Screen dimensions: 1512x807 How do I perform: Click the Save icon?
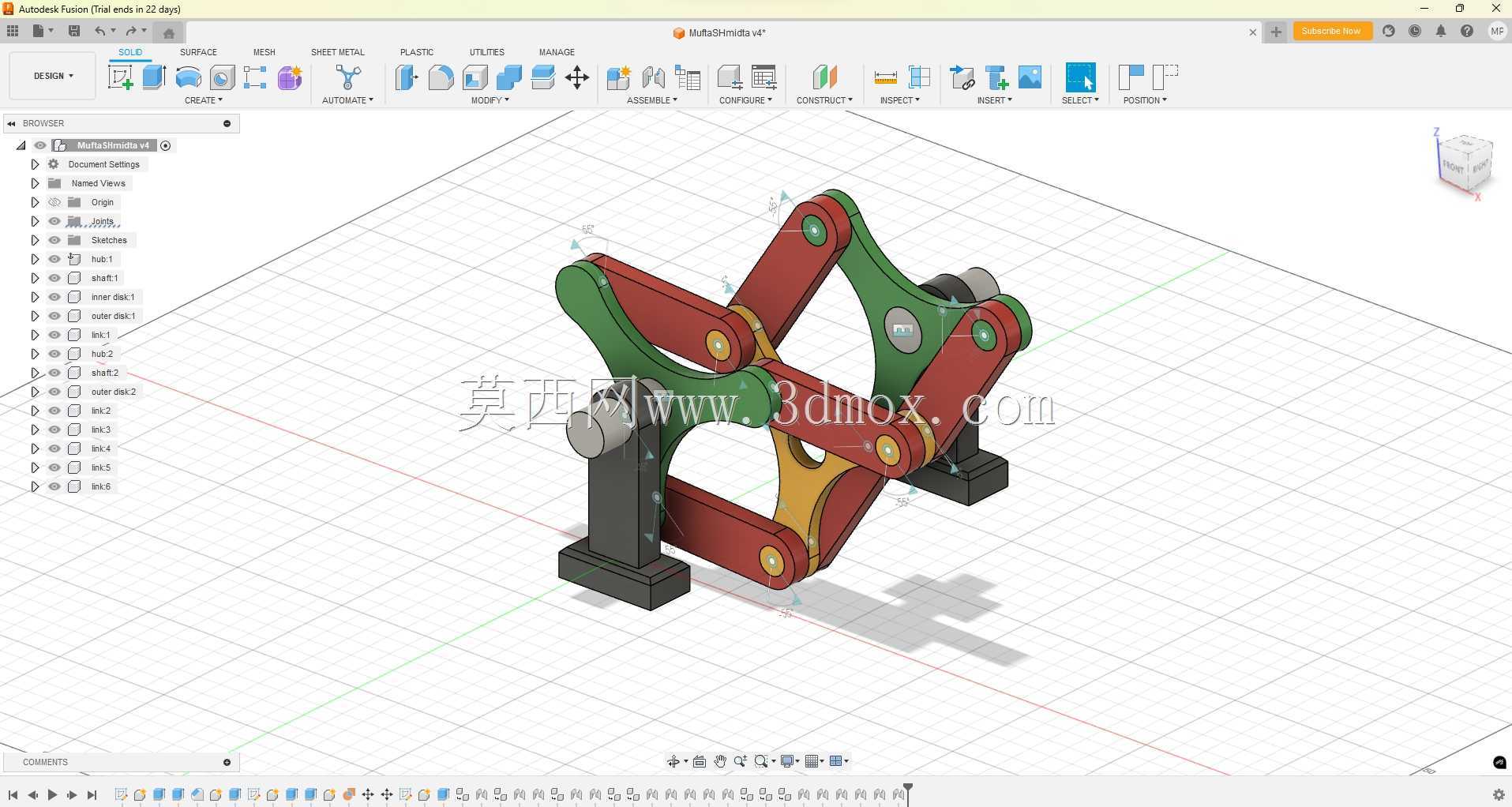(74, 32)
